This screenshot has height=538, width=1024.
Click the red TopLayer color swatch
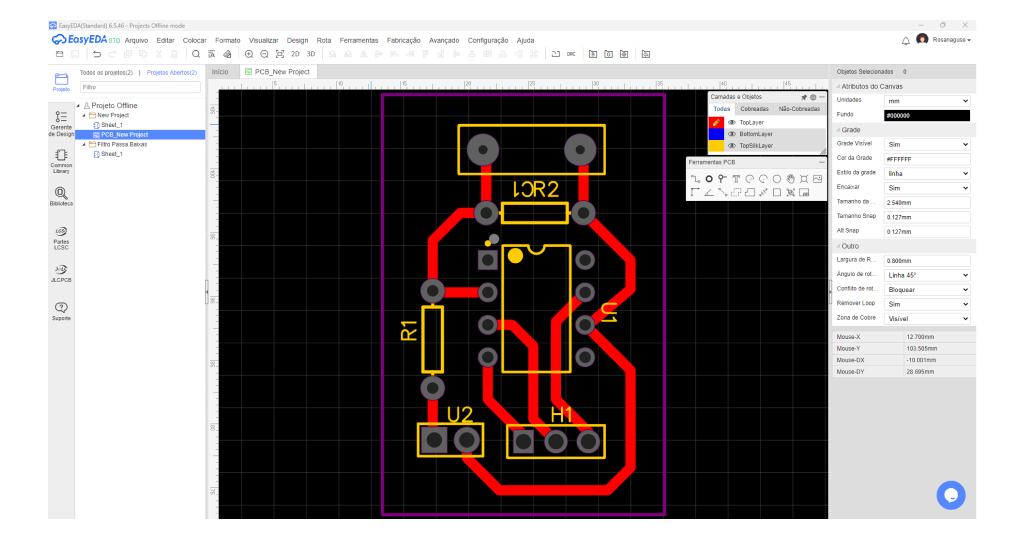(x=716, y=123)
